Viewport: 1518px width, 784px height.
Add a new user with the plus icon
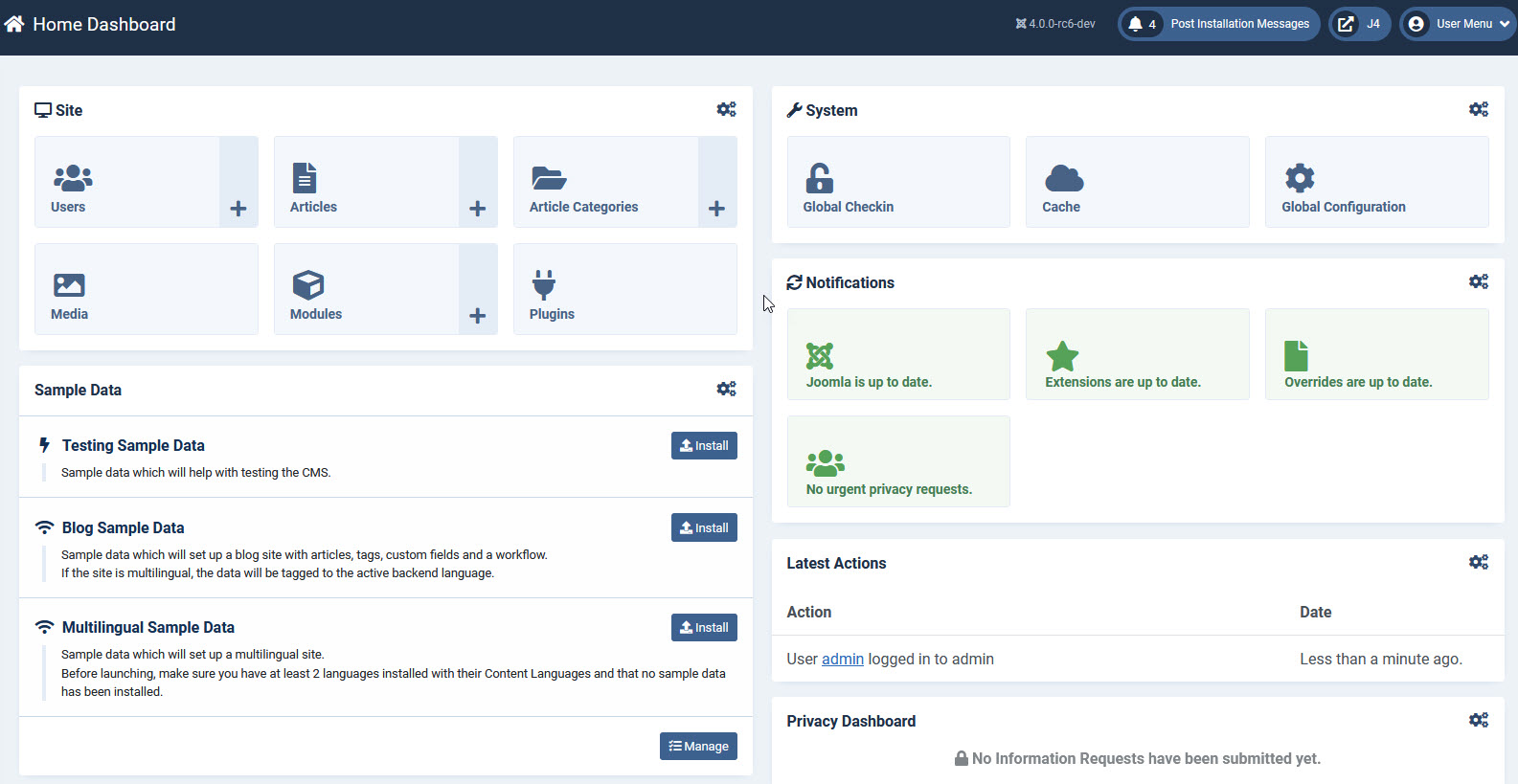[x=238, y=182]
